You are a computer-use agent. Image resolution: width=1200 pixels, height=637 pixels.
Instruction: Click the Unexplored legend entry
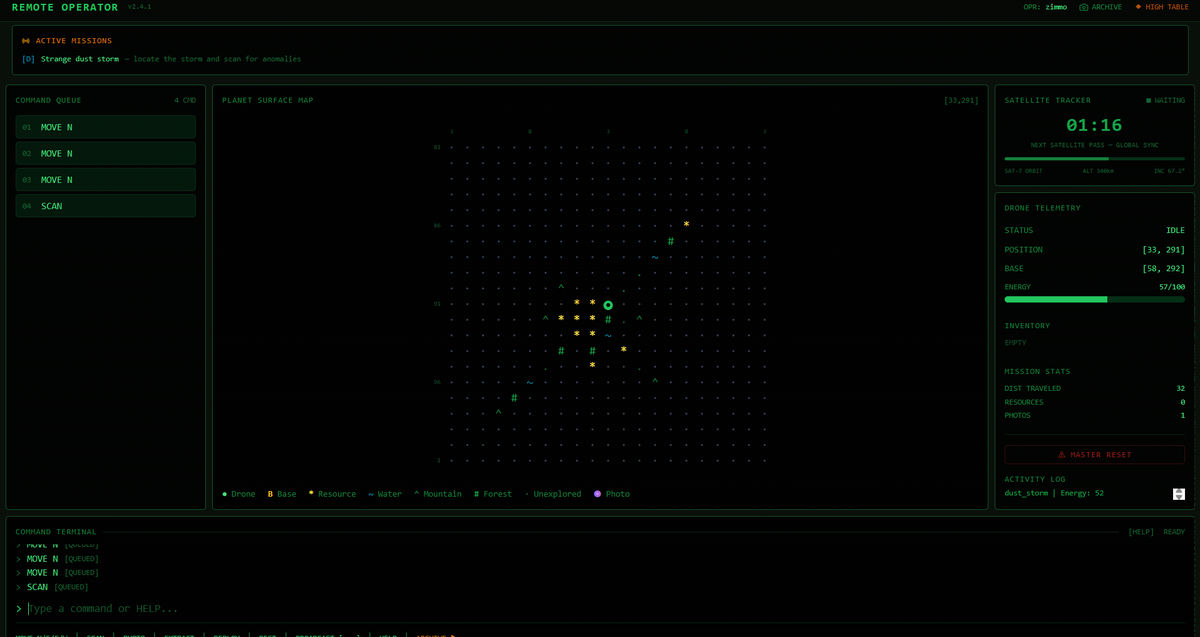553,494
